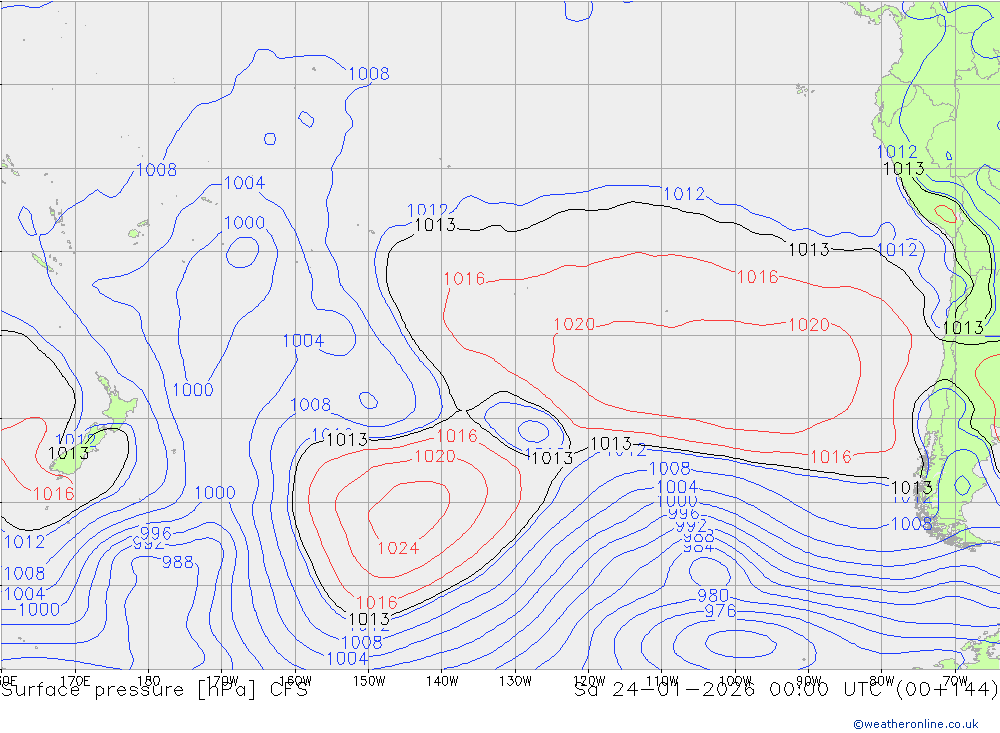This screenshot has width=1000, height=733.
Task: Select the 'Surface pressure [hPa] CFS' title text
Action: 155,690
